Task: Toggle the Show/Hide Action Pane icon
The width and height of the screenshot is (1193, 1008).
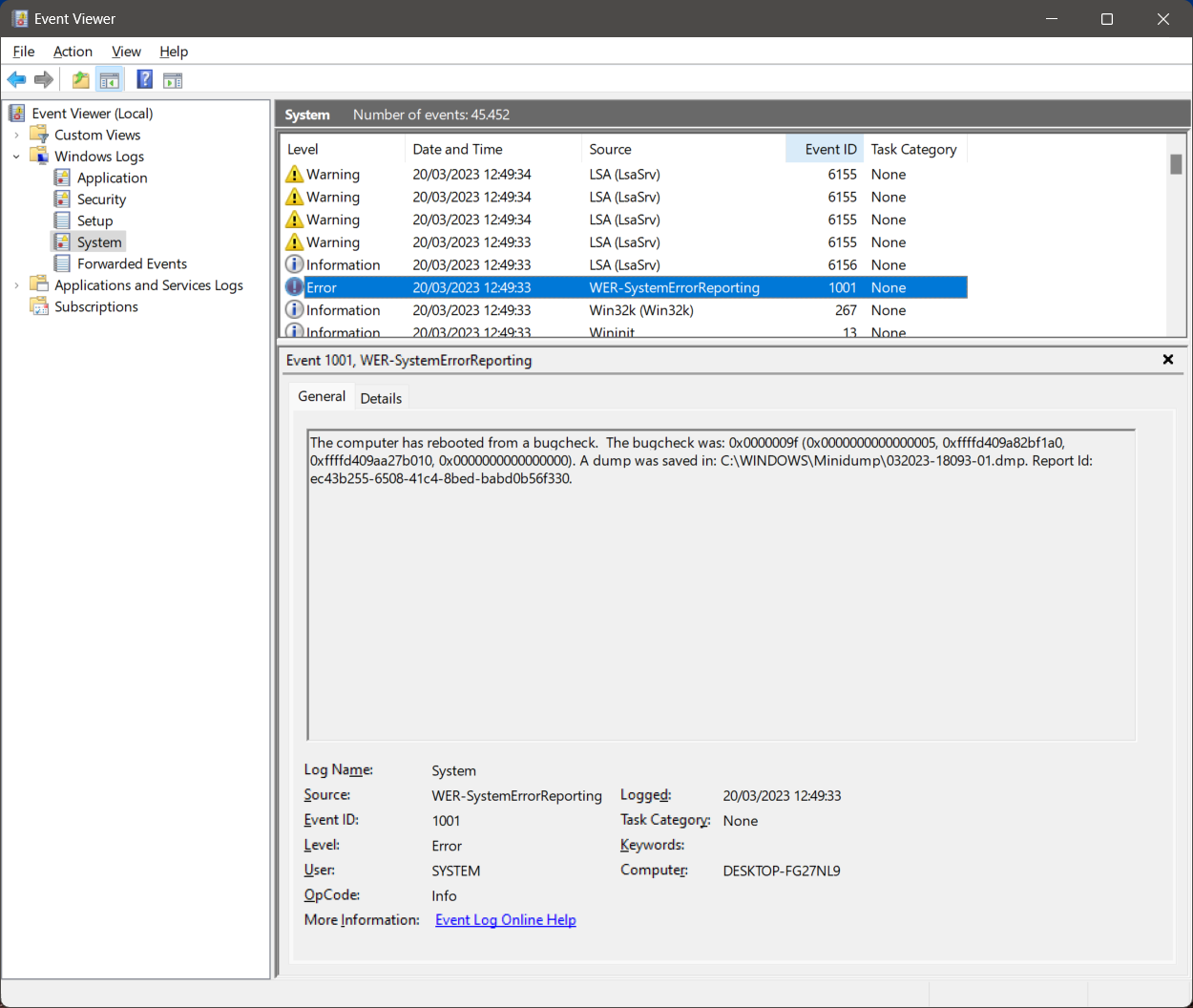Action: (x=173, y=80)
